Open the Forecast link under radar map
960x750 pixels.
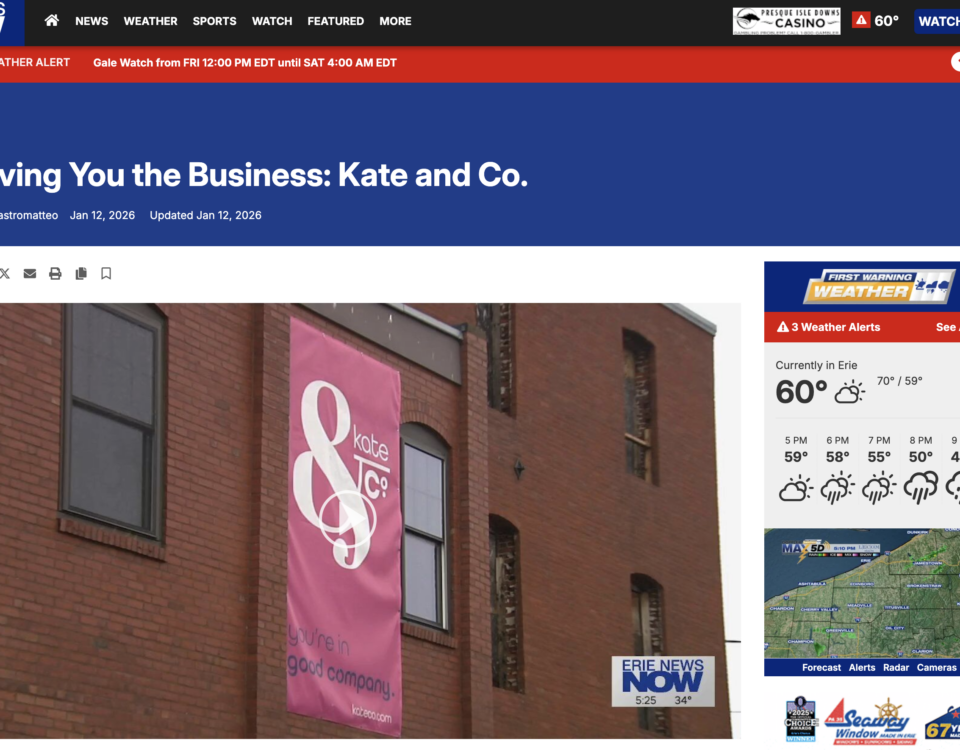tap(822, 667)
